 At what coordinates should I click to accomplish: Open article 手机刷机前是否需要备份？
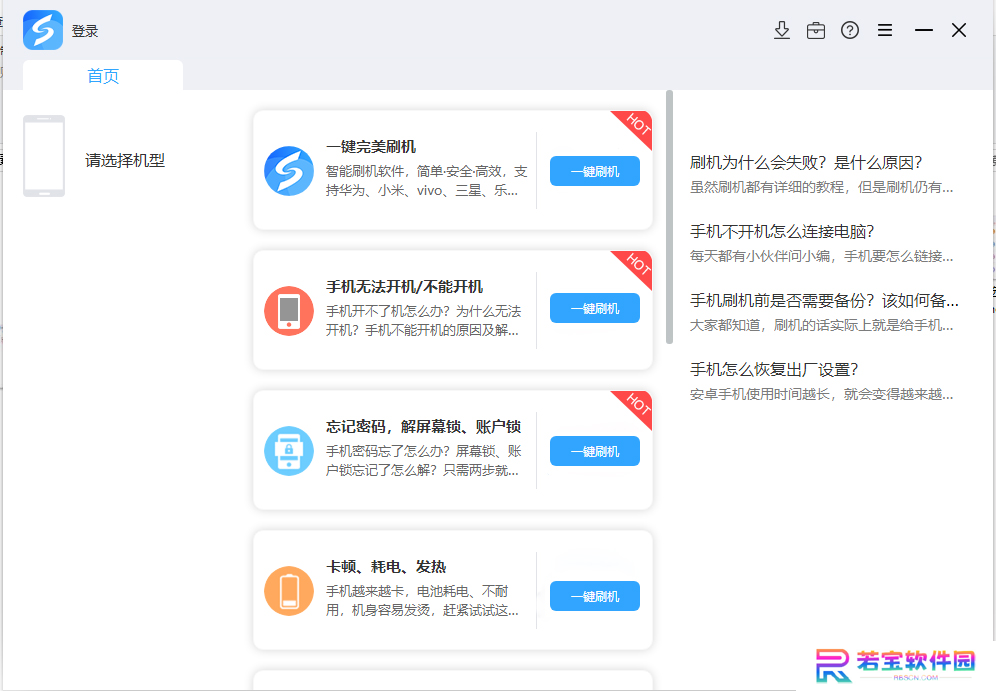click(x=824, y=300)
